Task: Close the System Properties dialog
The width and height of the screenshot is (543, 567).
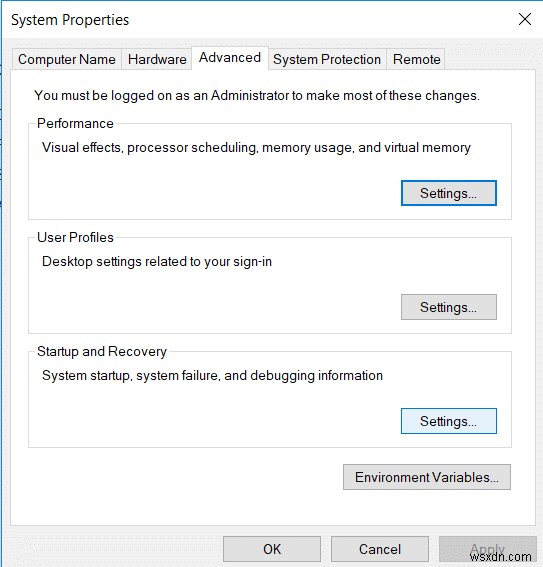Action: point(525,19)
